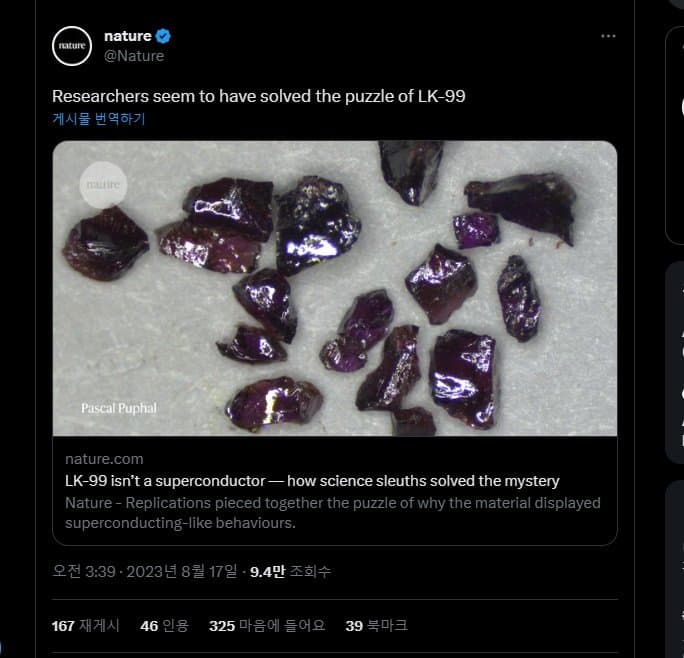Open the Nature profile avatar
This screenshot has height=658, width=684.
pyautogui.click(x=71, y=45)
